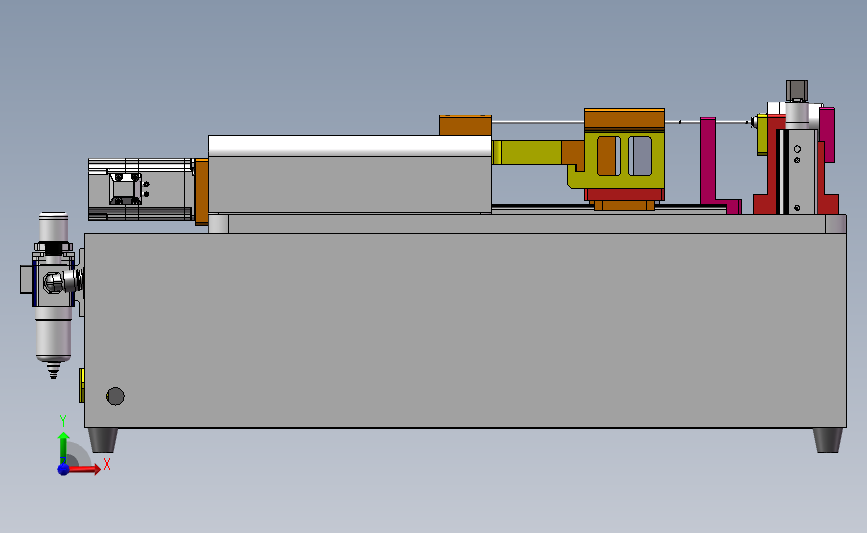Select the small yellow part on the cabinet's left edge
Viewport: 867px width, 533px height.
pos(81,385)
